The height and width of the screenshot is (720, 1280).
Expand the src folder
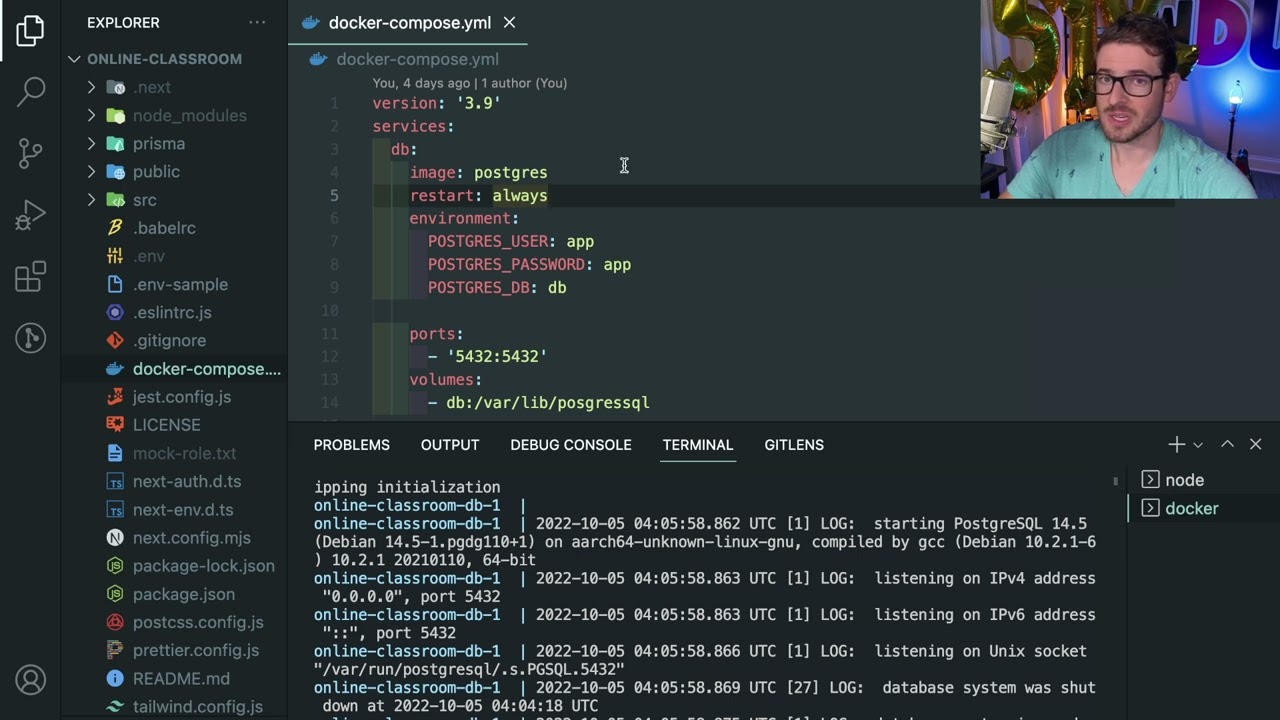point(145,200)
